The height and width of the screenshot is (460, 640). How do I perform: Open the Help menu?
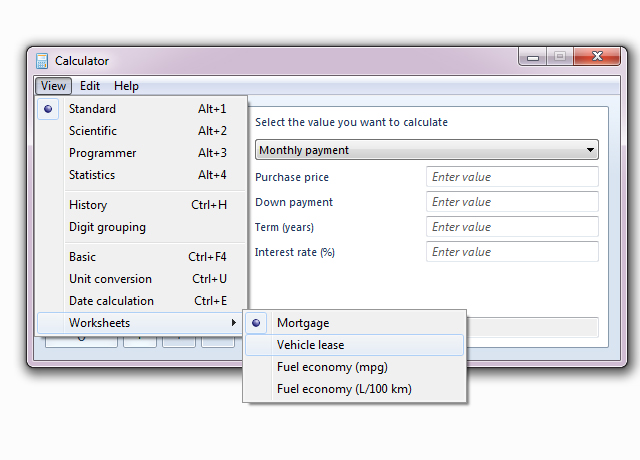click(x=126, y=86)
